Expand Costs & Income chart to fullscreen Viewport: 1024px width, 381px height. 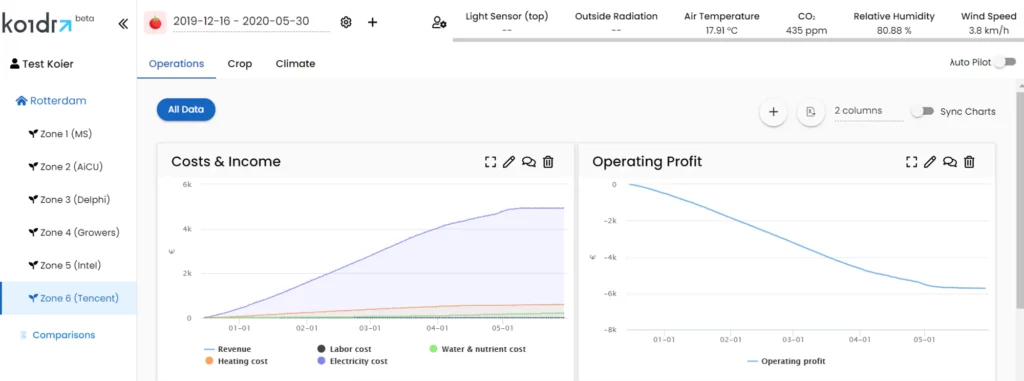tap(490, 161)
